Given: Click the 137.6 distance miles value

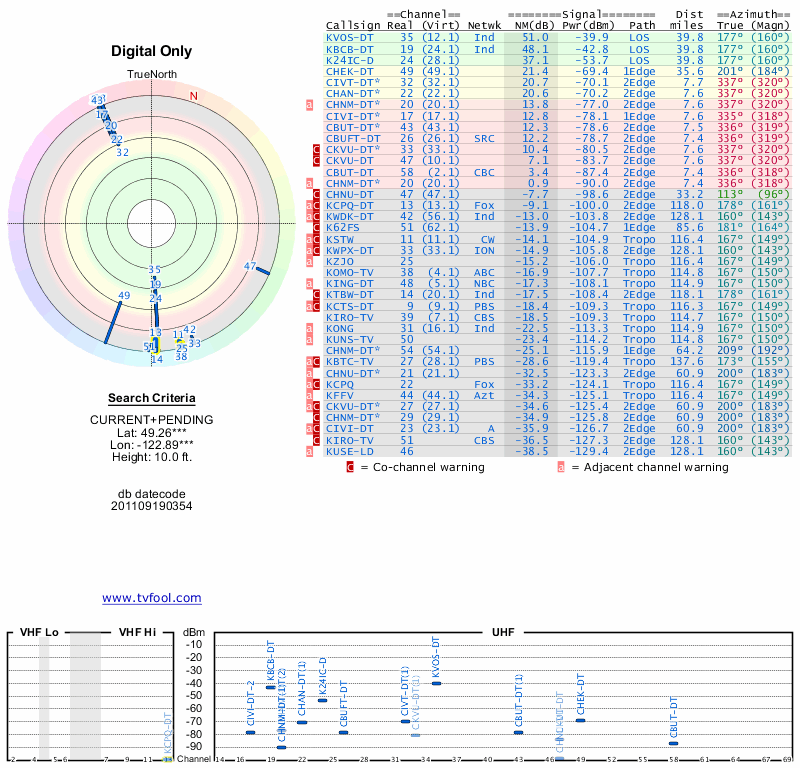Looking at the screenshot, I should [686, 362].
